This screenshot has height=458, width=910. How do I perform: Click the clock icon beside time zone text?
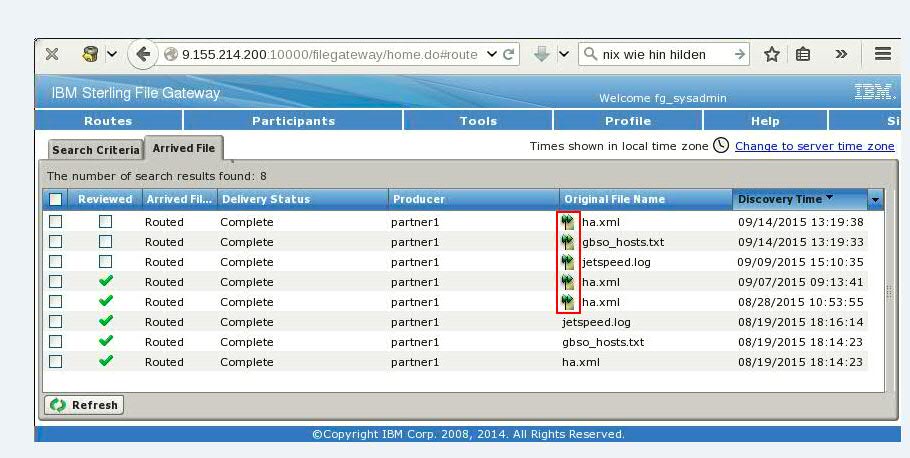(721, 146)
